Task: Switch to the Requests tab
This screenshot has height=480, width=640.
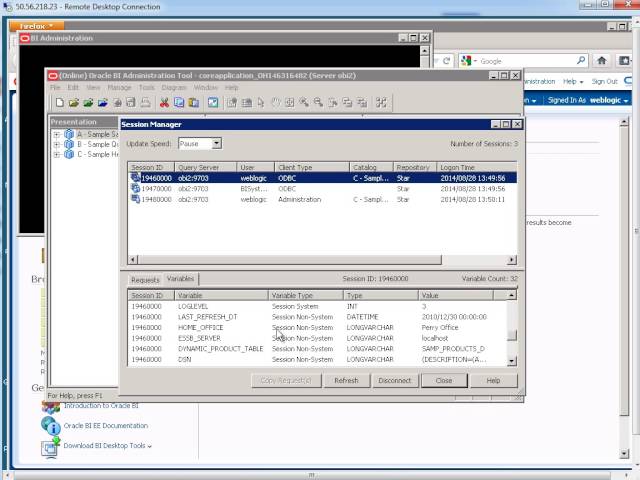Action: [x=145, y=280]
